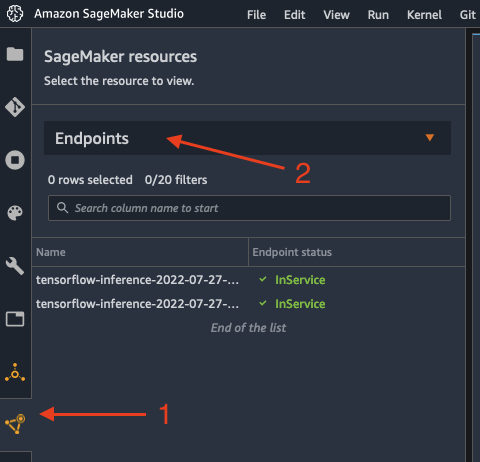Open the Run menu
This screenshot has width=480, height=462.
pyautogui.click(x=378, y=15)
